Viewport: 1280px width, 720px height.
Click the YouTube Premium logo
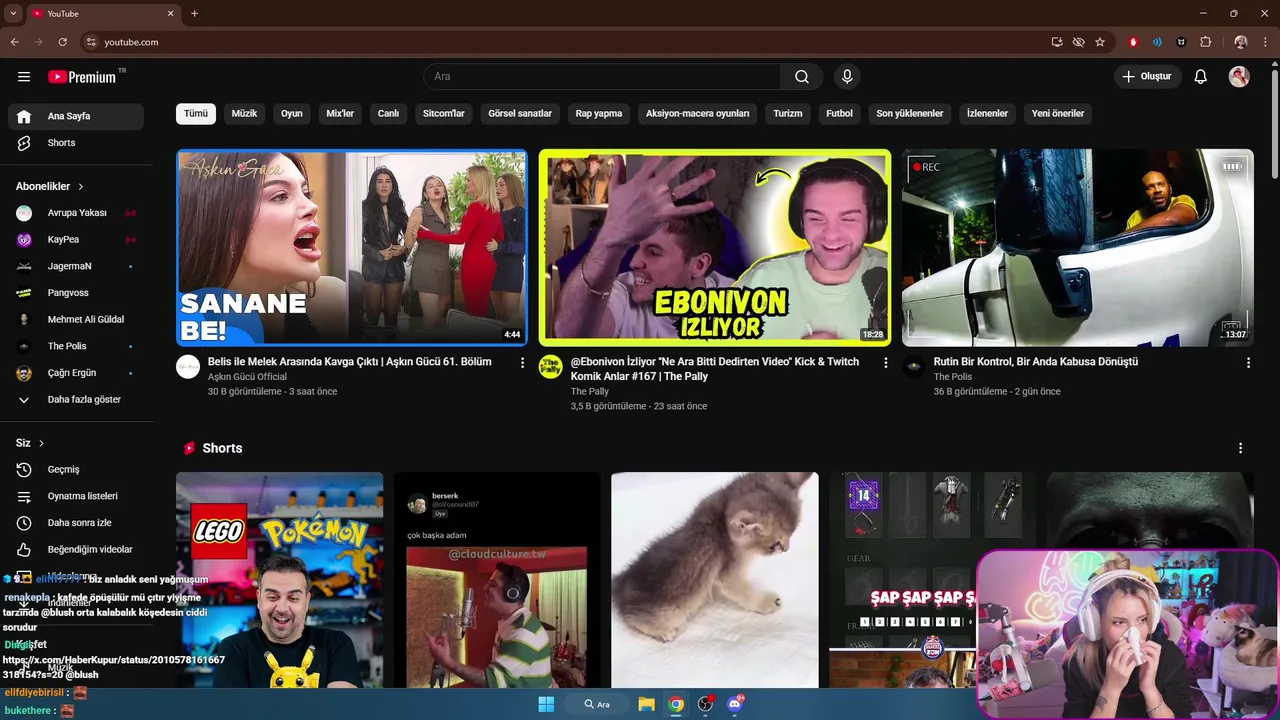82,77
